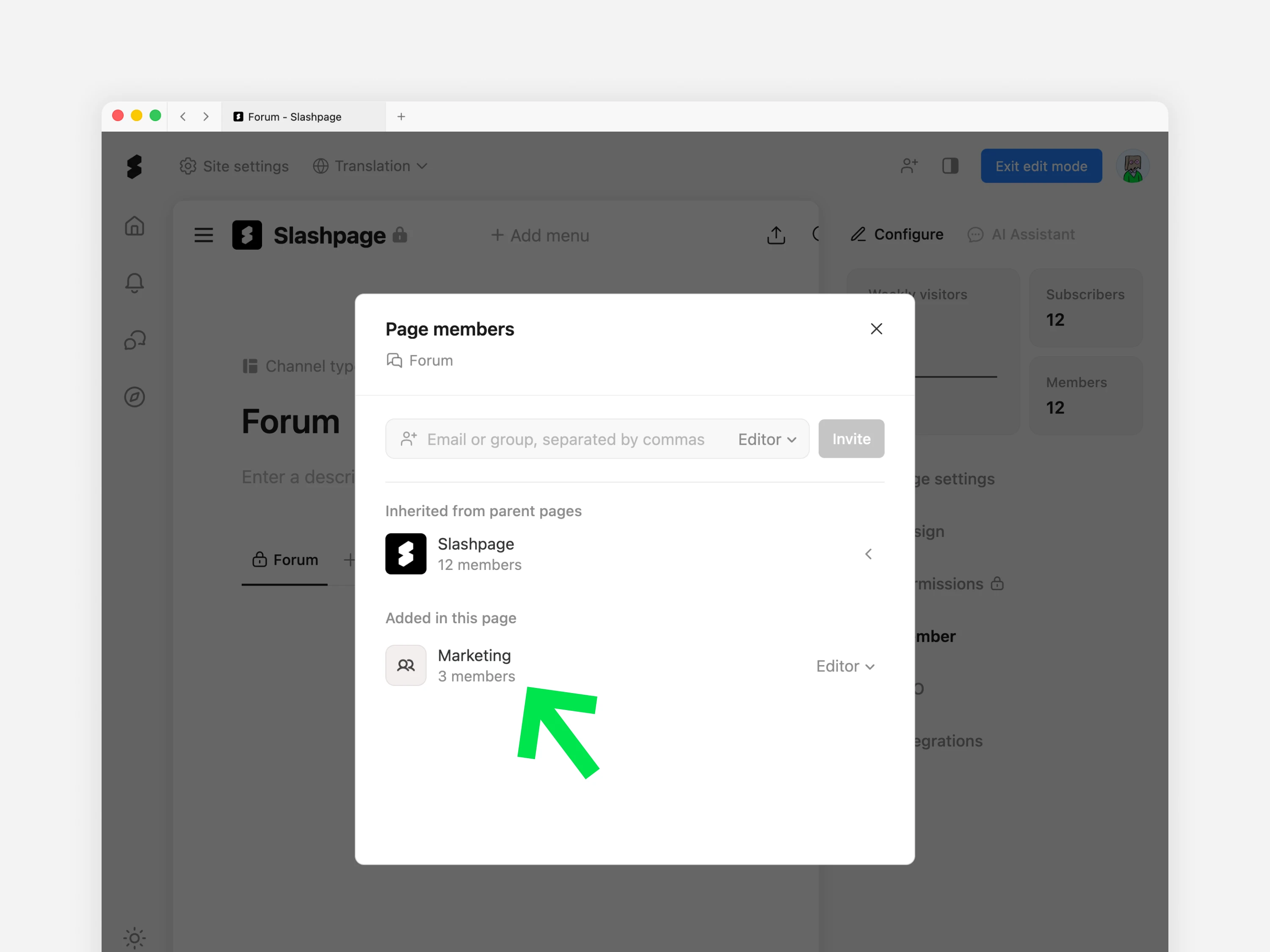Screen dimensions: 1270x952
Task: Expand the Slashpage inherited members chevron
Action: (x=868, y=554)
